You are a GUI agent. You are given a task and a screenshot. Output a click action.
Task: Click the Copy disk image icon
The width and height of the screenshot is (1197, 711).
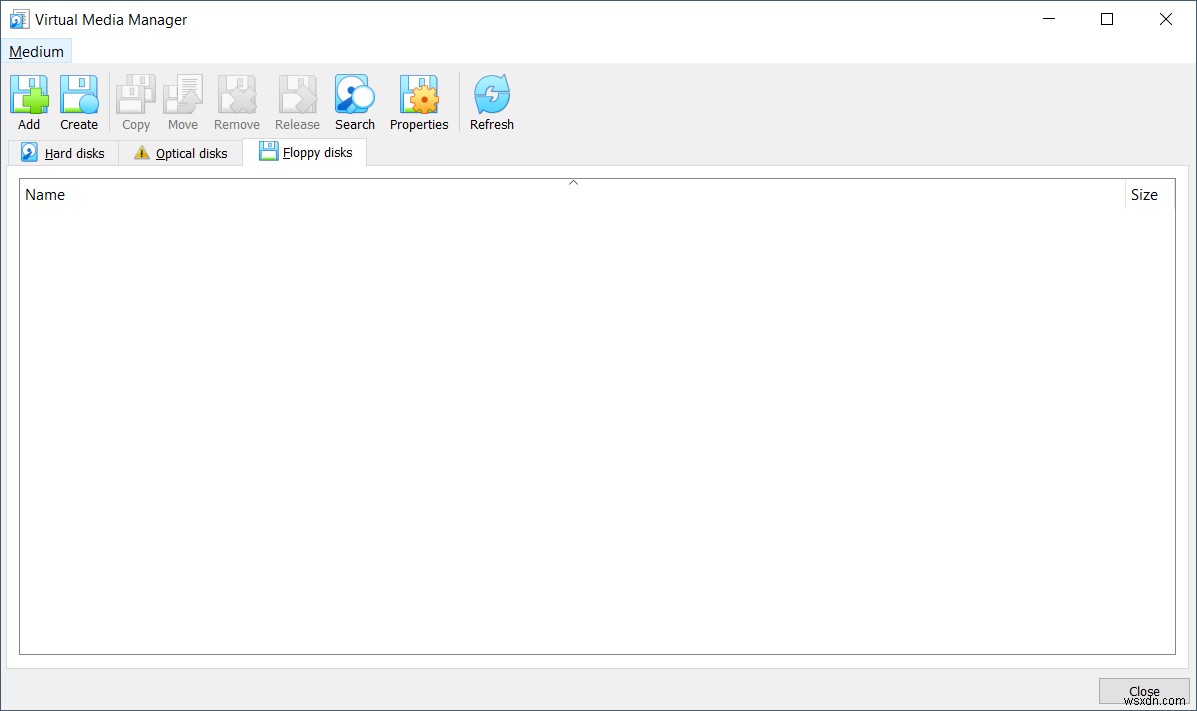135,94
